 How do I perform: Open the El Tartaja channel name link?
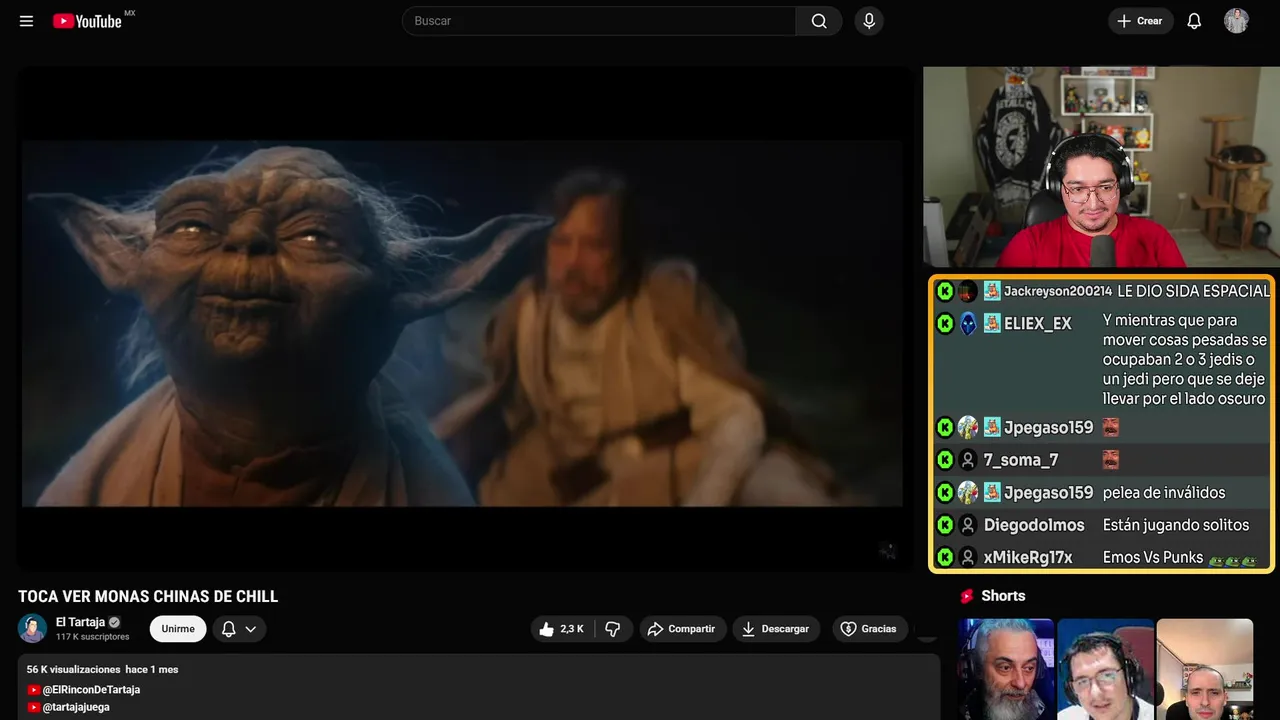tap(80, 622)
